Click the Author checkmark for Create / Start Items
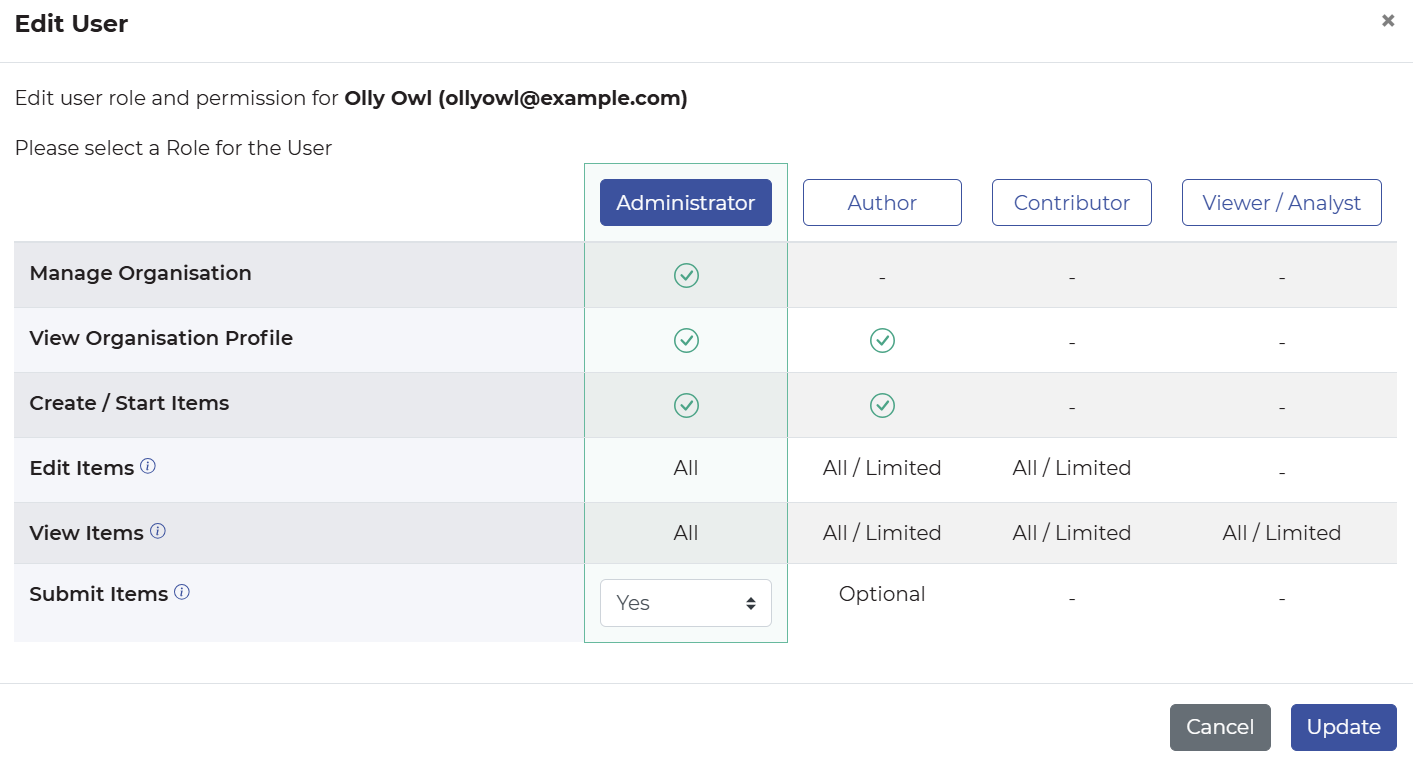Screen dimensions: 1413x765 (x=882, y=405)
